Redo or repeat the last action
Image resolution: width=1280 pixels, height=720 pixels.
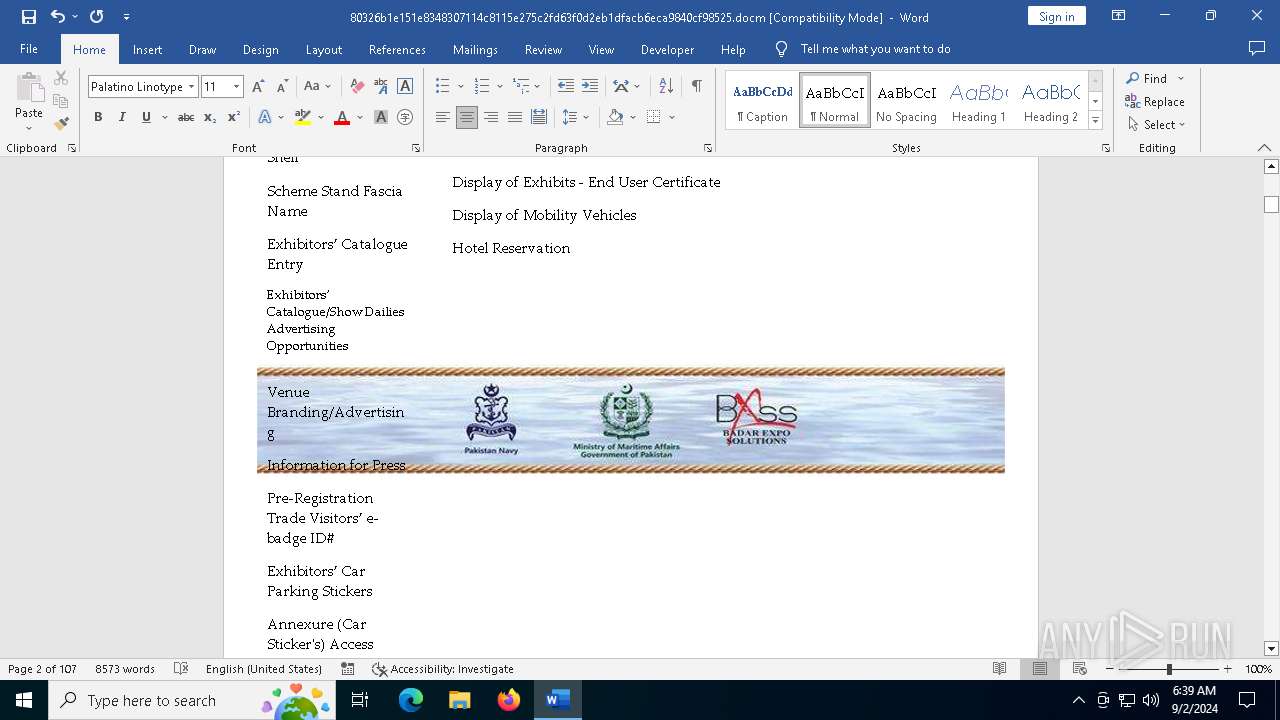tap(96, 17)
